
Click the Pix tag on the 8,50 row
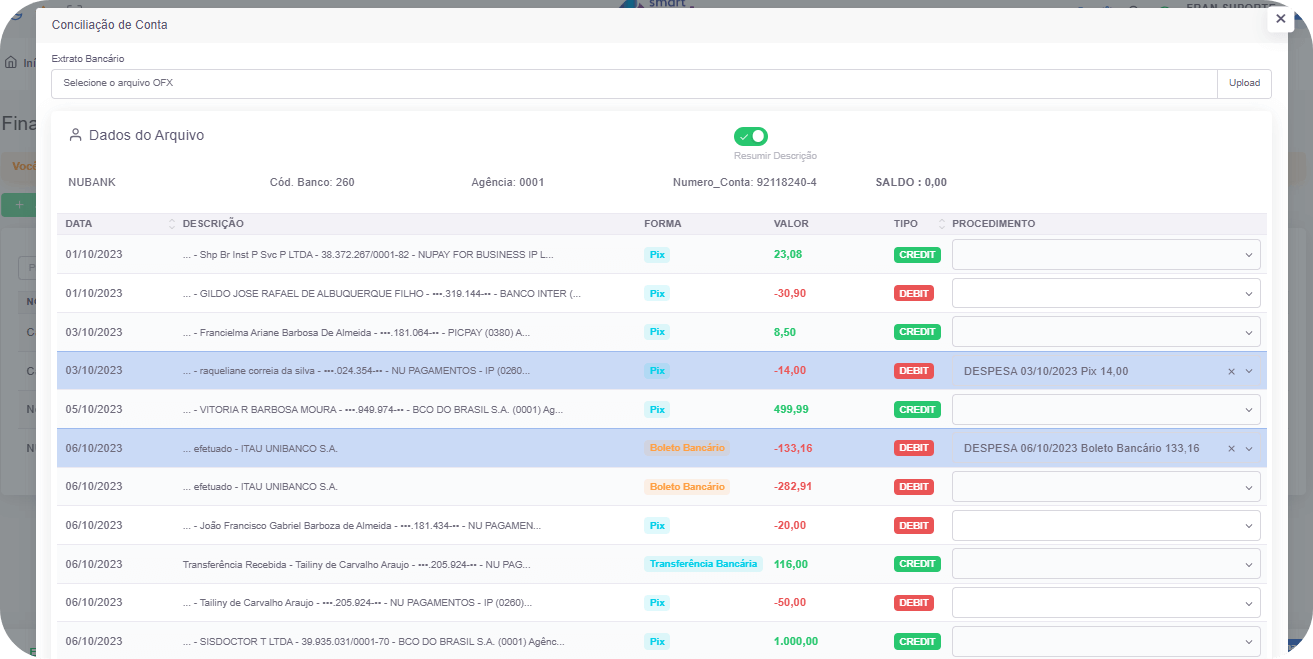tap(656, 332)
